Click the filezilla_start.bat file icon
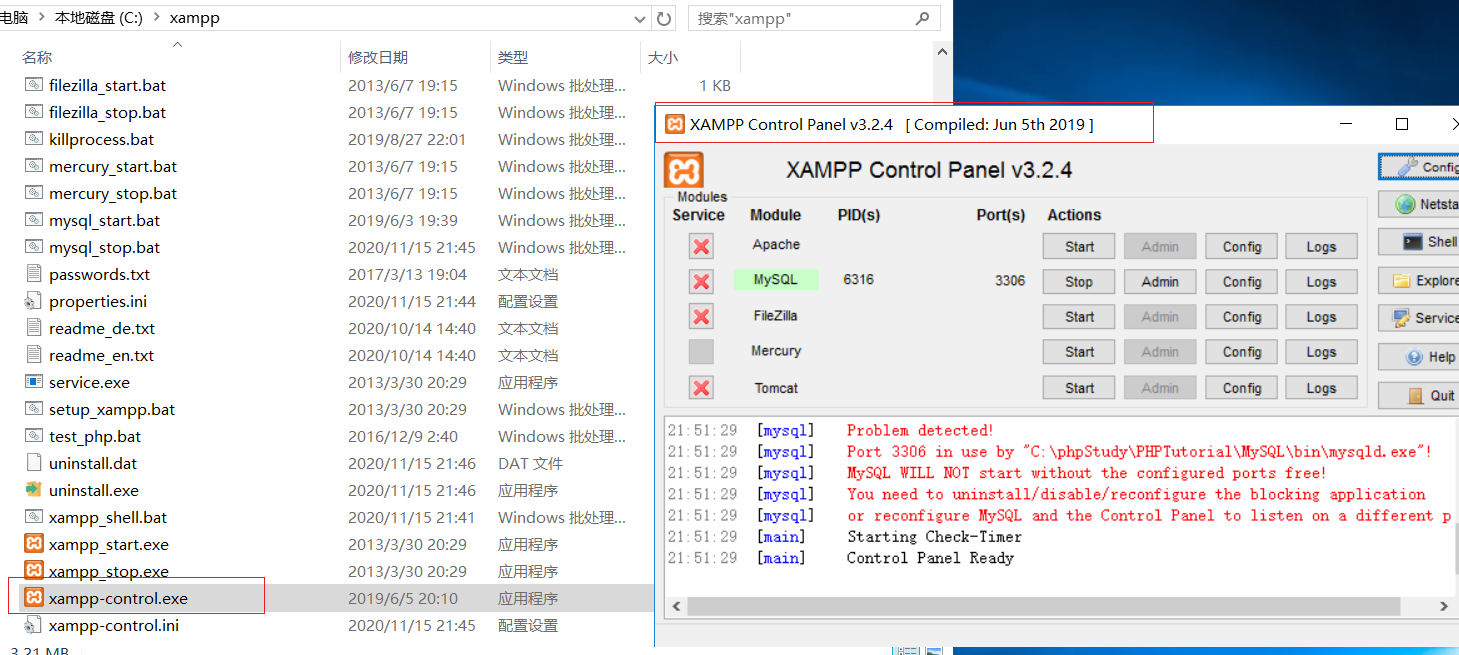This screenshot has height=655, width=1459. (34, 86)
